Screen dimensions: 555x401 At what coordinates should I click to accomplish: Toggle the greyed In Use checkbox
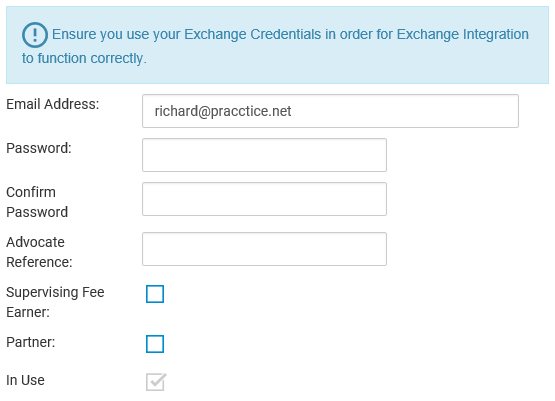pos(156,382)
